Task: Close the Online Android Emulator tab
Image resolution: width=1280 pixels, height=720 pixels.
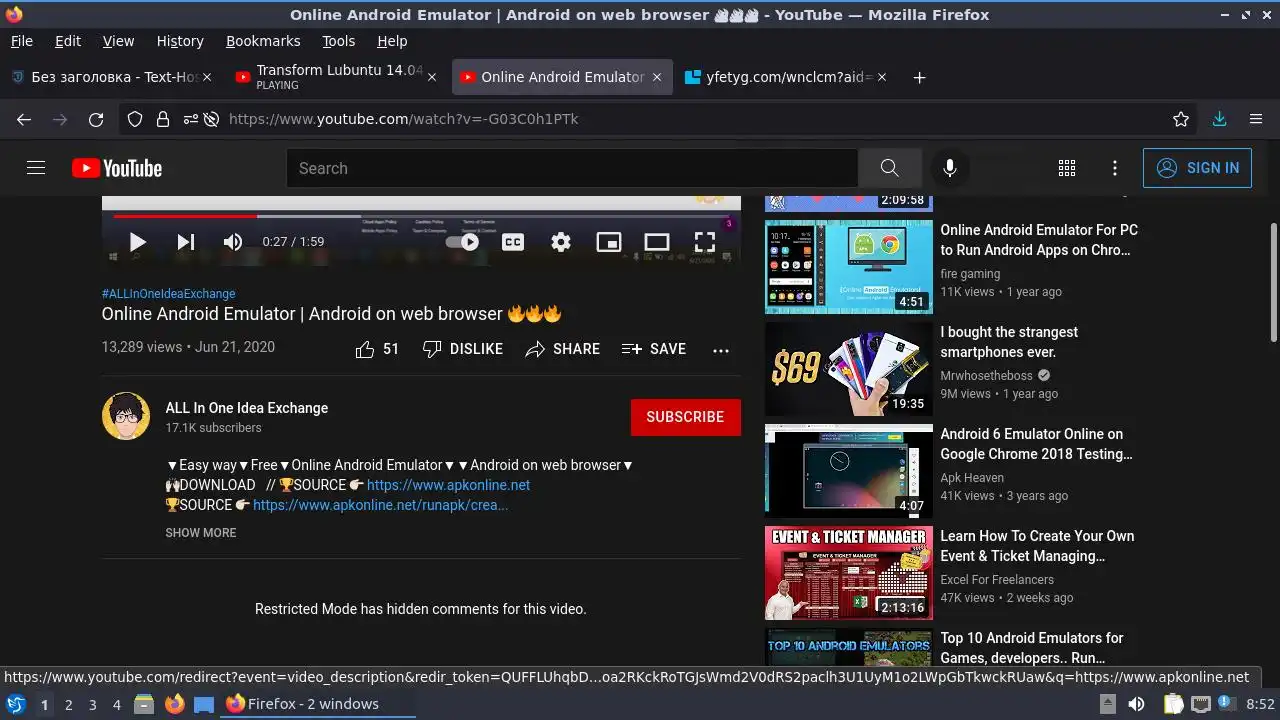Action: point(657,77)
